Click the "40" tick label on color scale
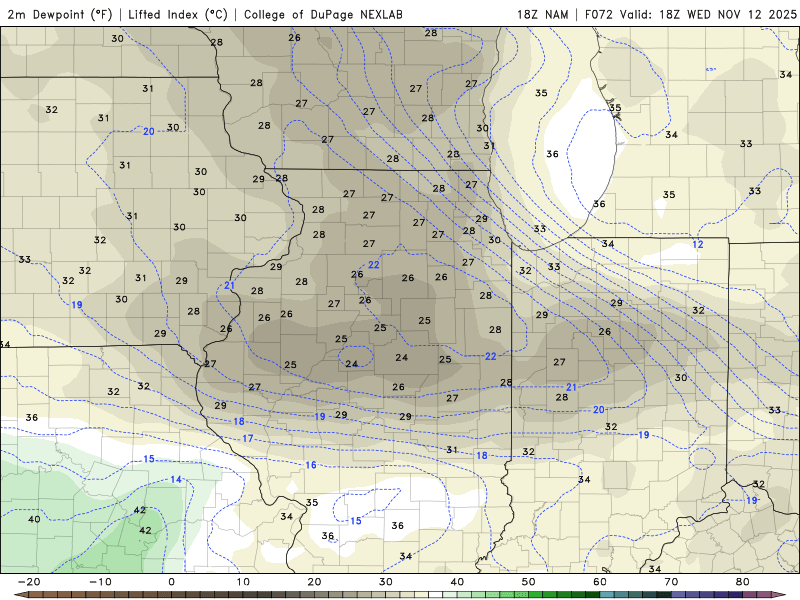The height and width of the screenshot is (600, 800). 457,582
